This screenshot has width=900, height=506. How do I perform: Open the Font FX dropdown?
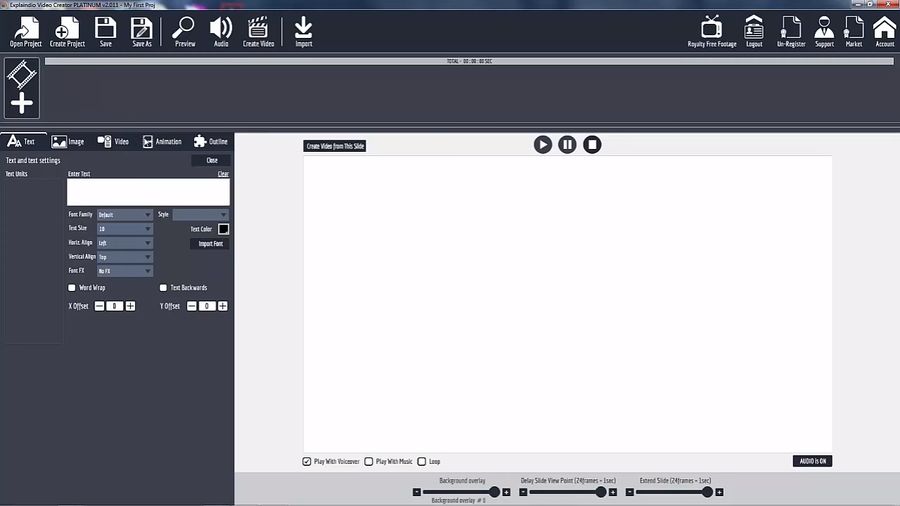click(x=125, y=271)
